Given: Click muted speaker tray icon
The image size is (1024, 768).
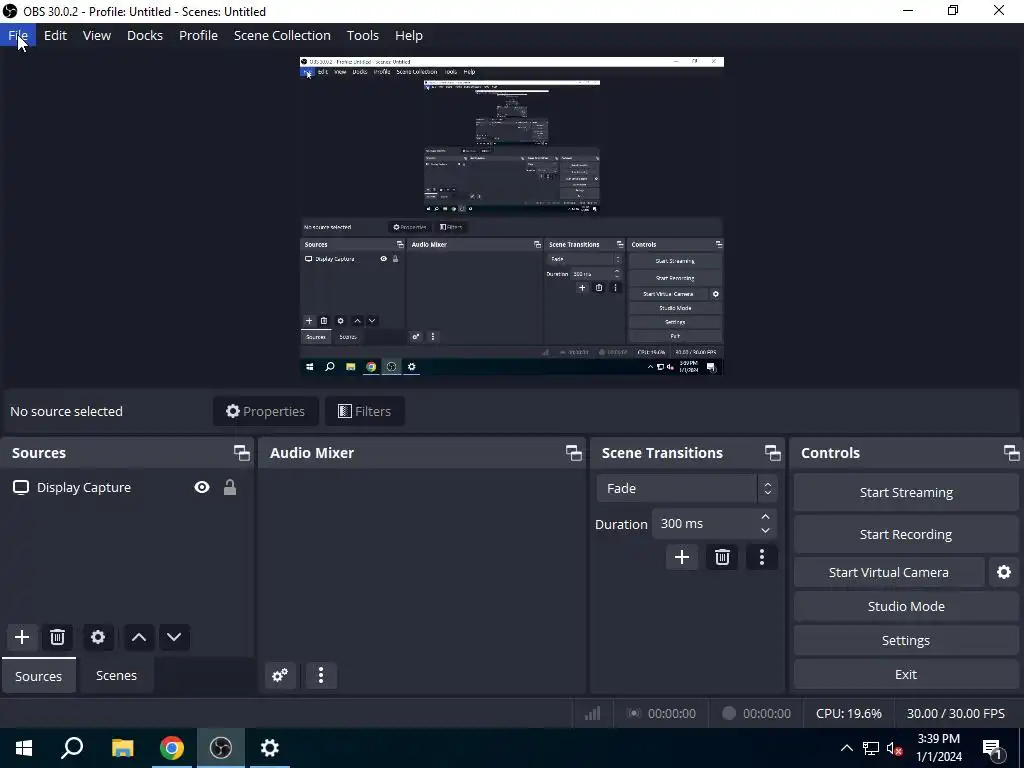Looking at the screenshot, I should click(x=894, y=748).
